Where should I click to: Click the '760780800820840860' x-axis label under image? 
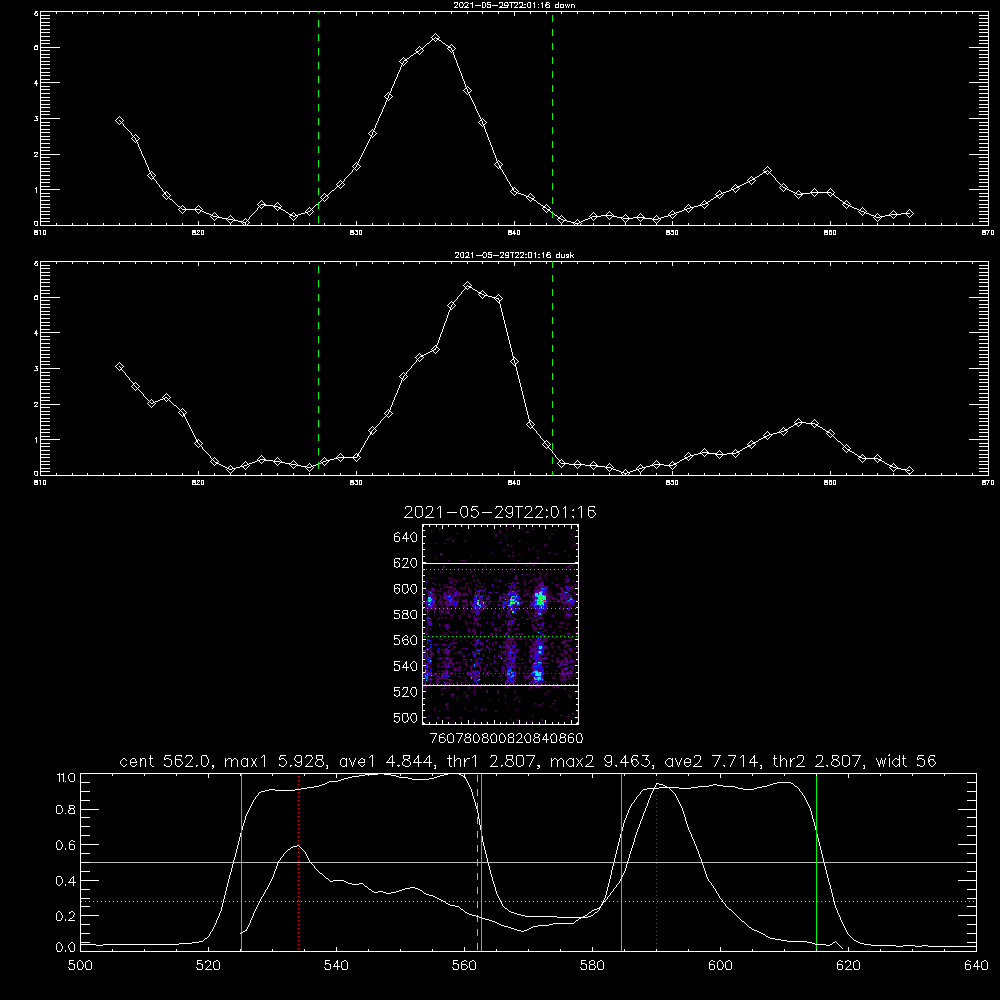tap(506, 738)
